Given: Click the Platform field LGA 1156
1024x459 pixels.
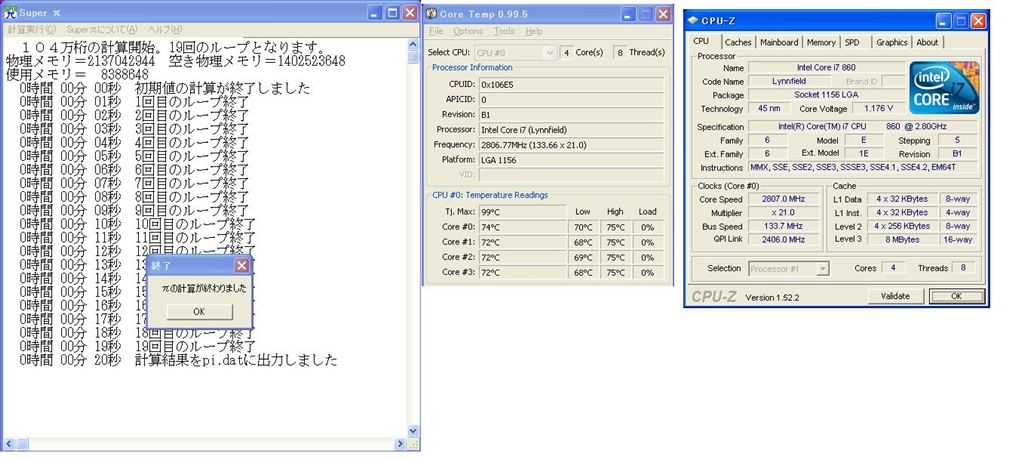Looking at the screenshot, I should (571, 159).
